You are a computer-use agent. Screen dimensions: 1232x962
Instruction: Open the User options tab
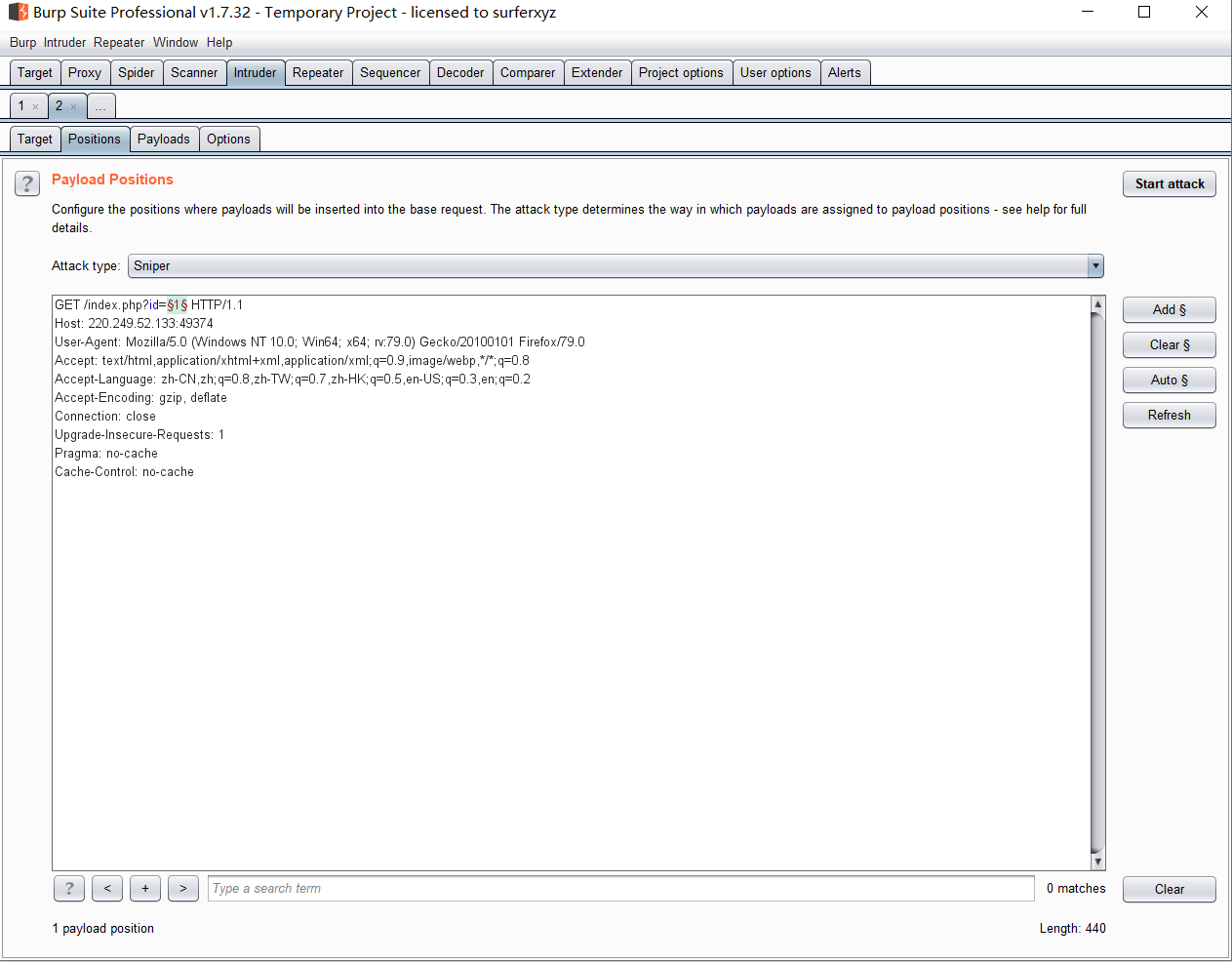pos(775,73)
